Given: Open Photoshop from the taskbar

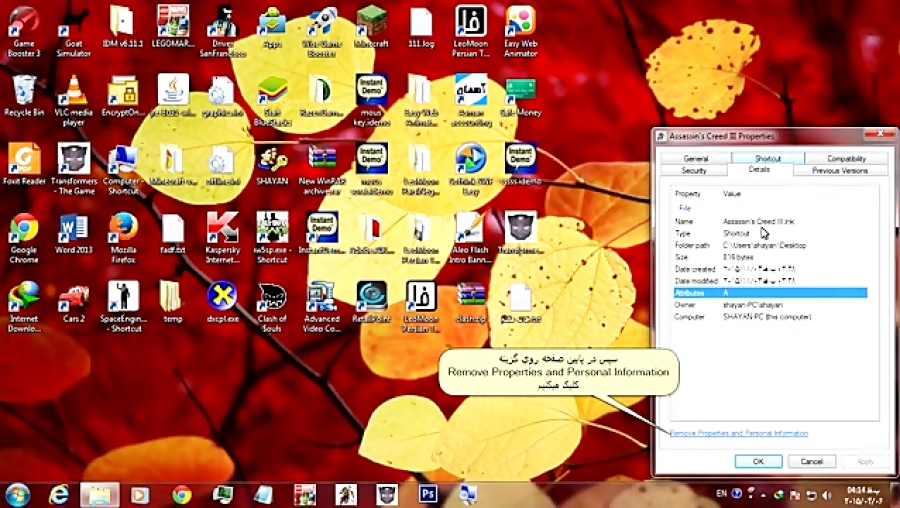Looking at the screenshot, I should [x=428, y=494].
